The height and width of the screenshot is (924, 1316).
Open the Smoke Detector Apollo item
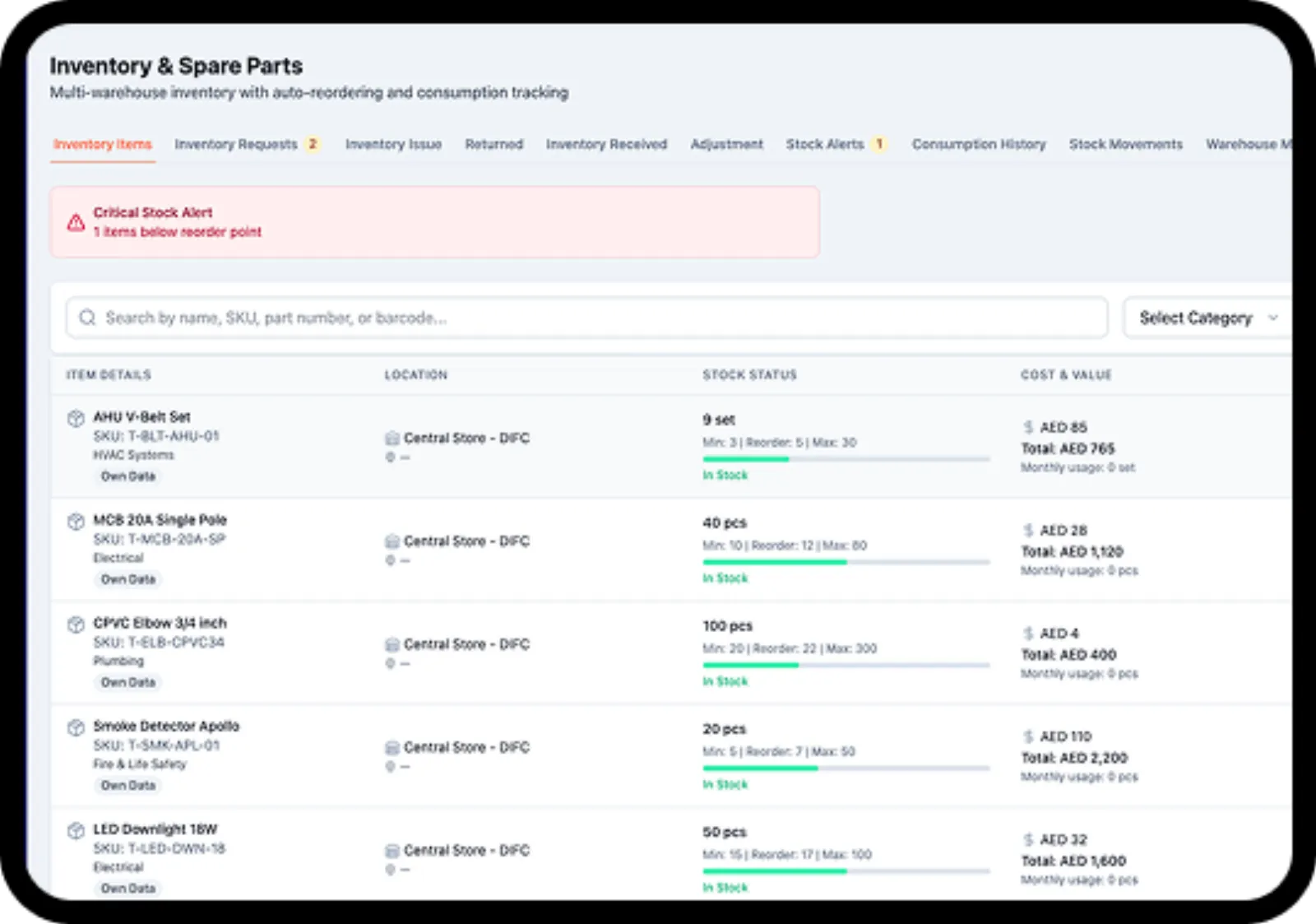[x=166, y=727]
